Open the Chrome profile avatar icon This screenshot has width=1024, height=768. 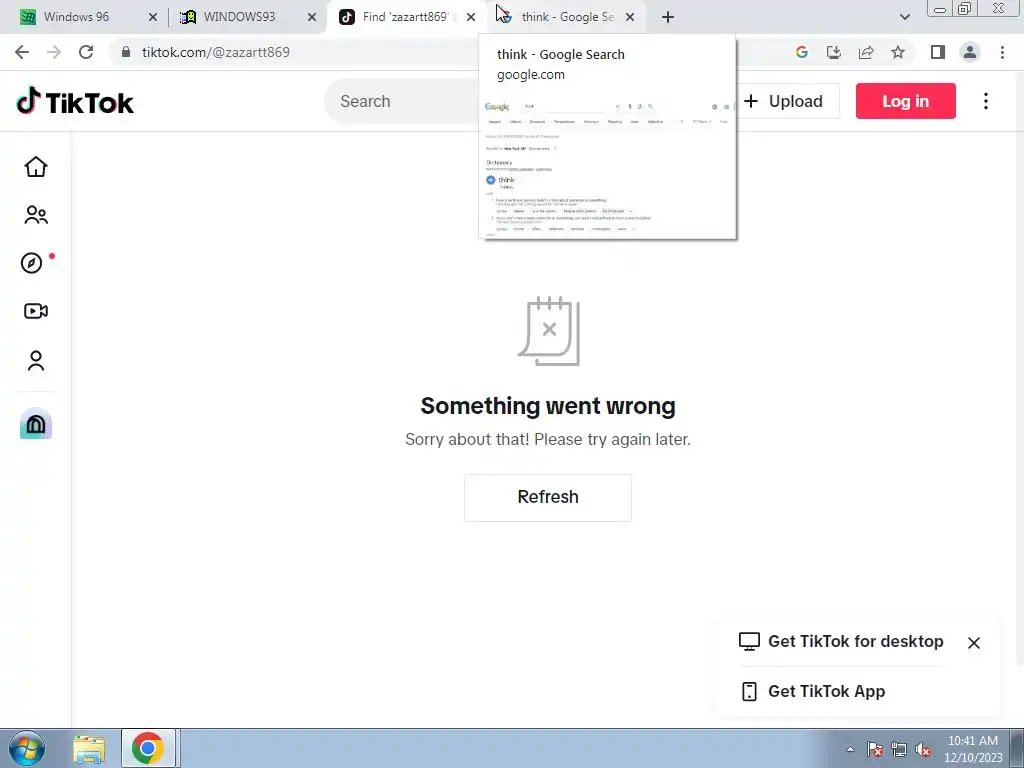[x=970, y=52]
